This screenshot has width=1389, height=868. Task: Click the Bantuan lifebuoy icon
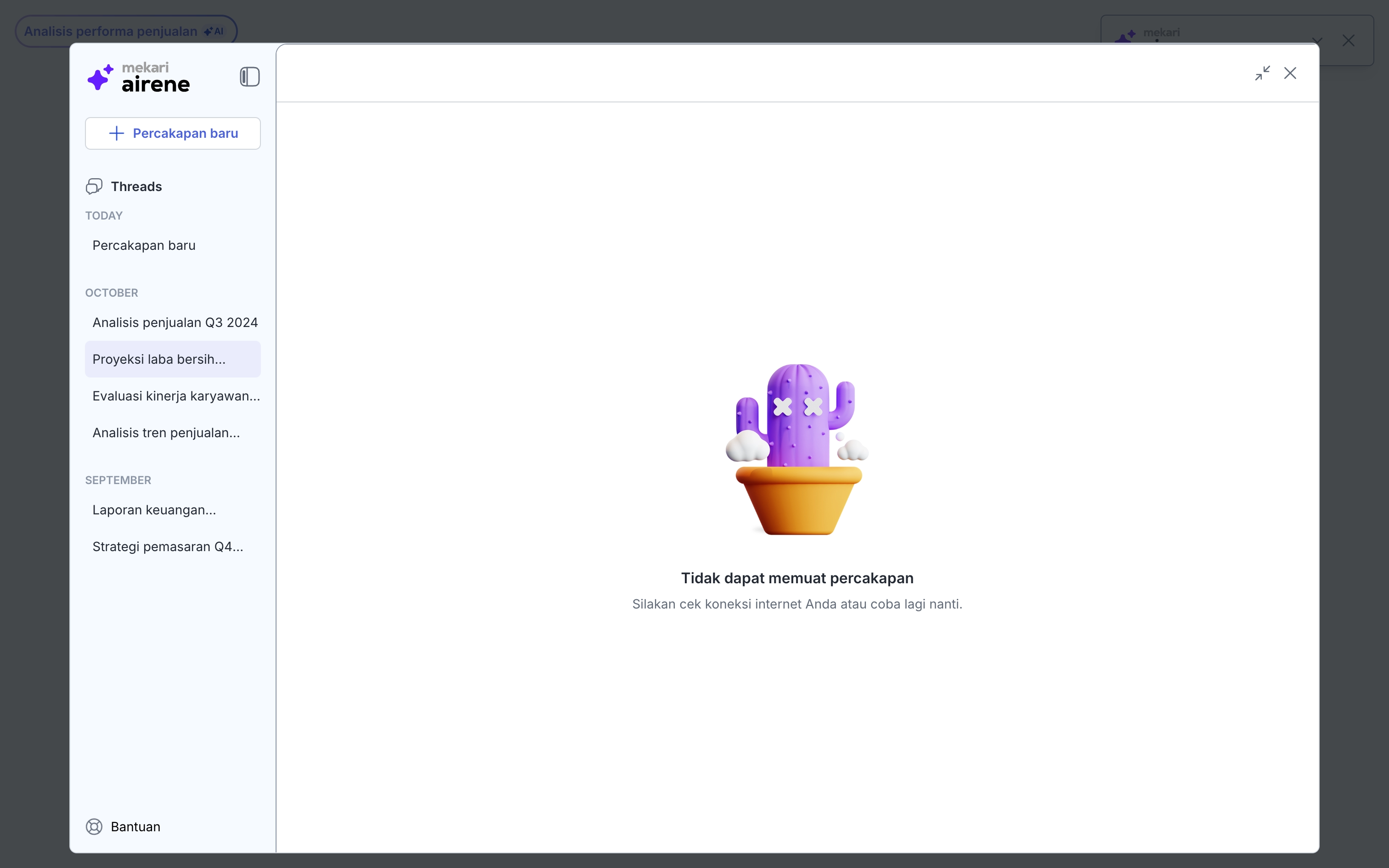(x=94, y=827)
